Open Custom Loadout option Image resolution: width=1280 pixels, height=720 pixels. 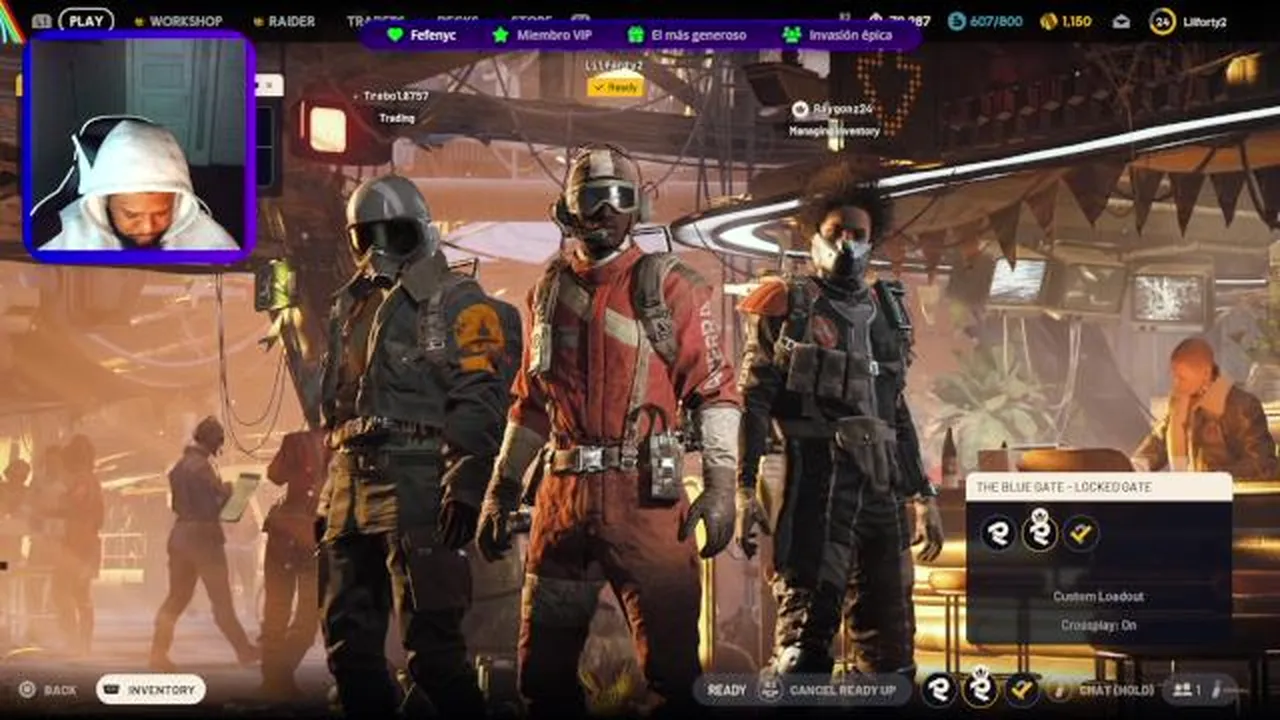(1098, 596)
